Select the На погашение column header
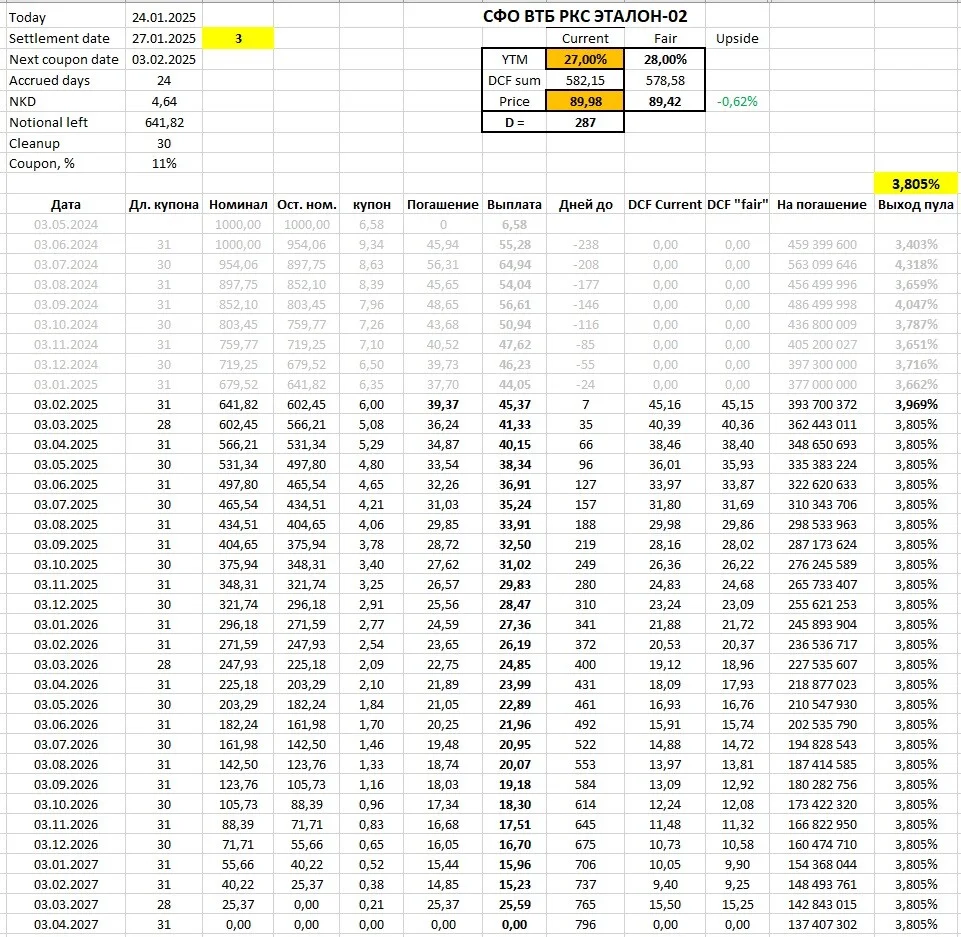Viewport: 961px width, 937px height. 822,205
